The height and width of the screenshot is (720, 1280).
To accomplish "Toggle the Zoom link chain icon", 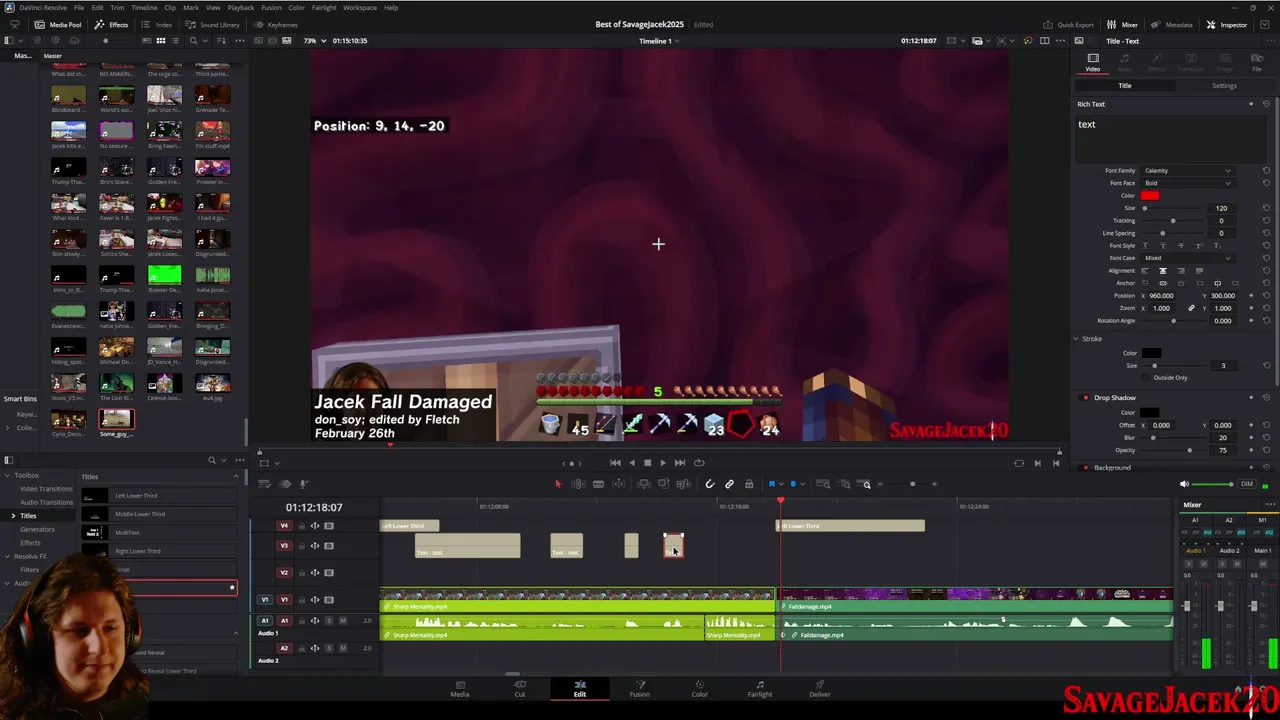I will pos(1191,308).
